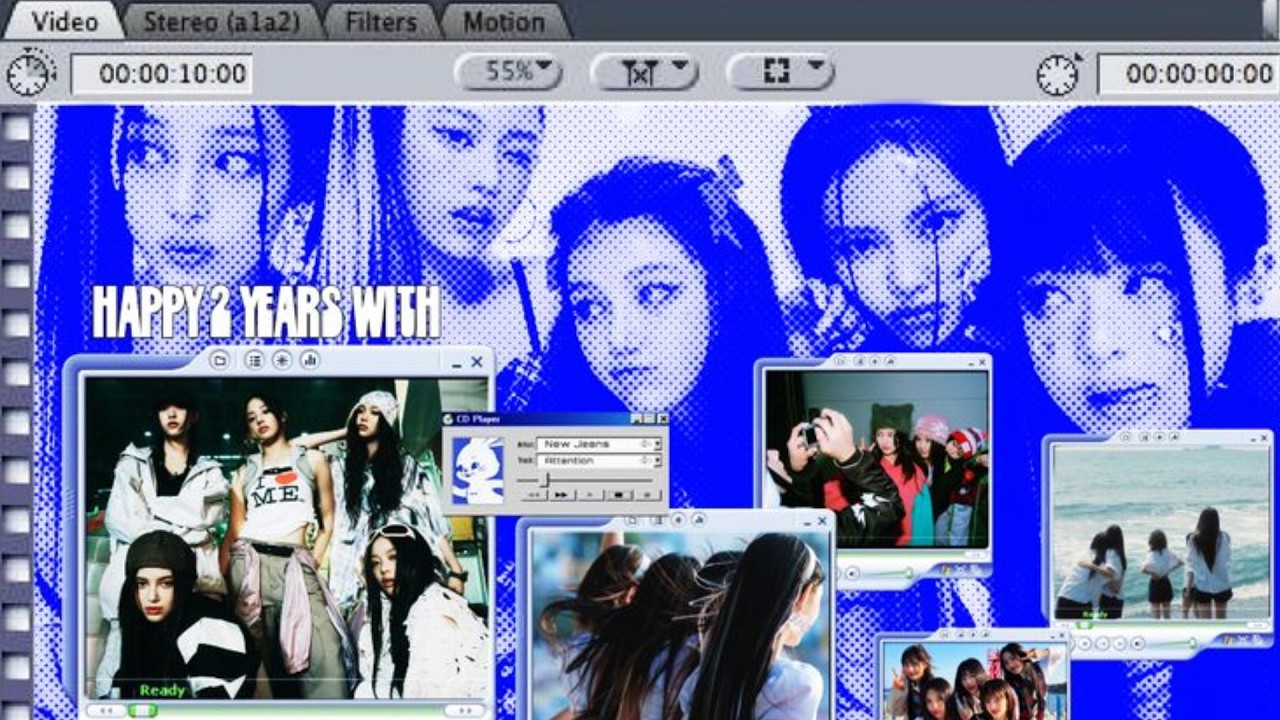This screenshot has height=720, width=1280.
Task: Click the 'HAPPY 2 YEARS WITH' title text
Action: [266, 313]
